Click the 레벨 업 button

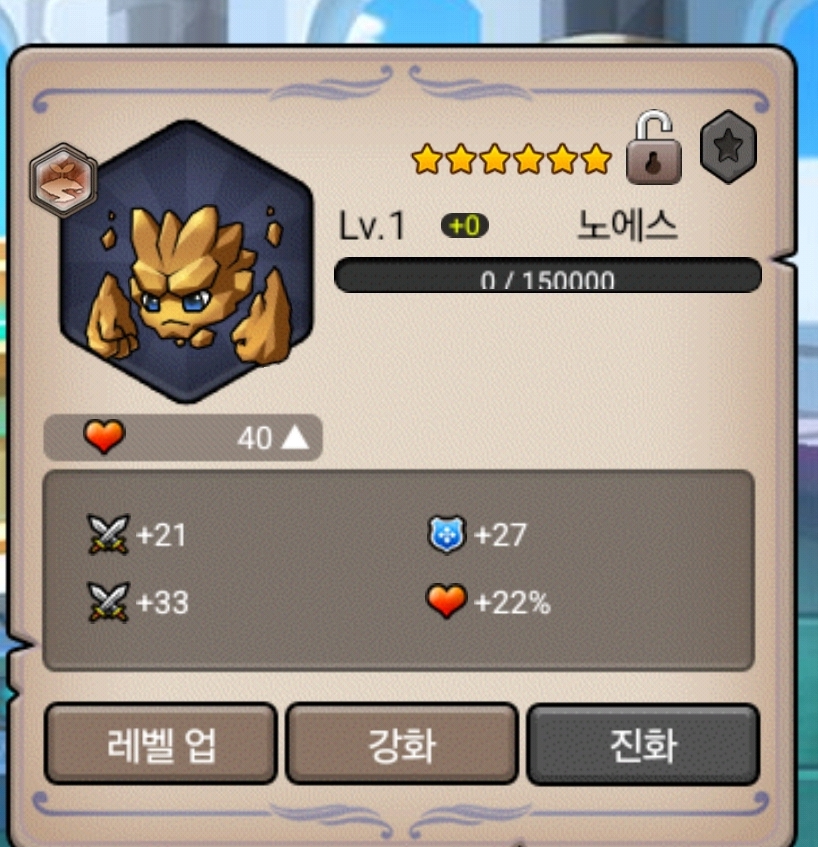[x=161, y=744]
